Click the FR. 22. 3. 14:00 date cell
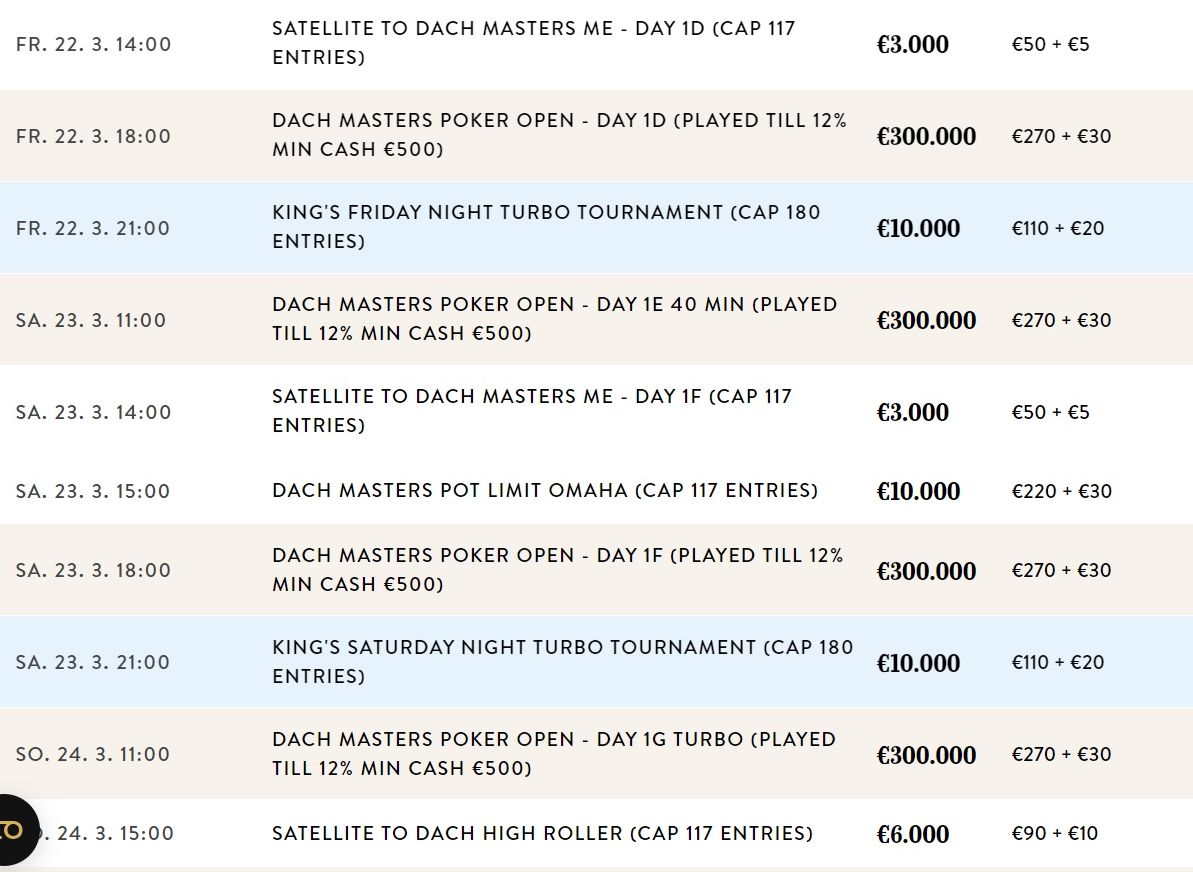1193x872 pixels. (x=94, y=44)
